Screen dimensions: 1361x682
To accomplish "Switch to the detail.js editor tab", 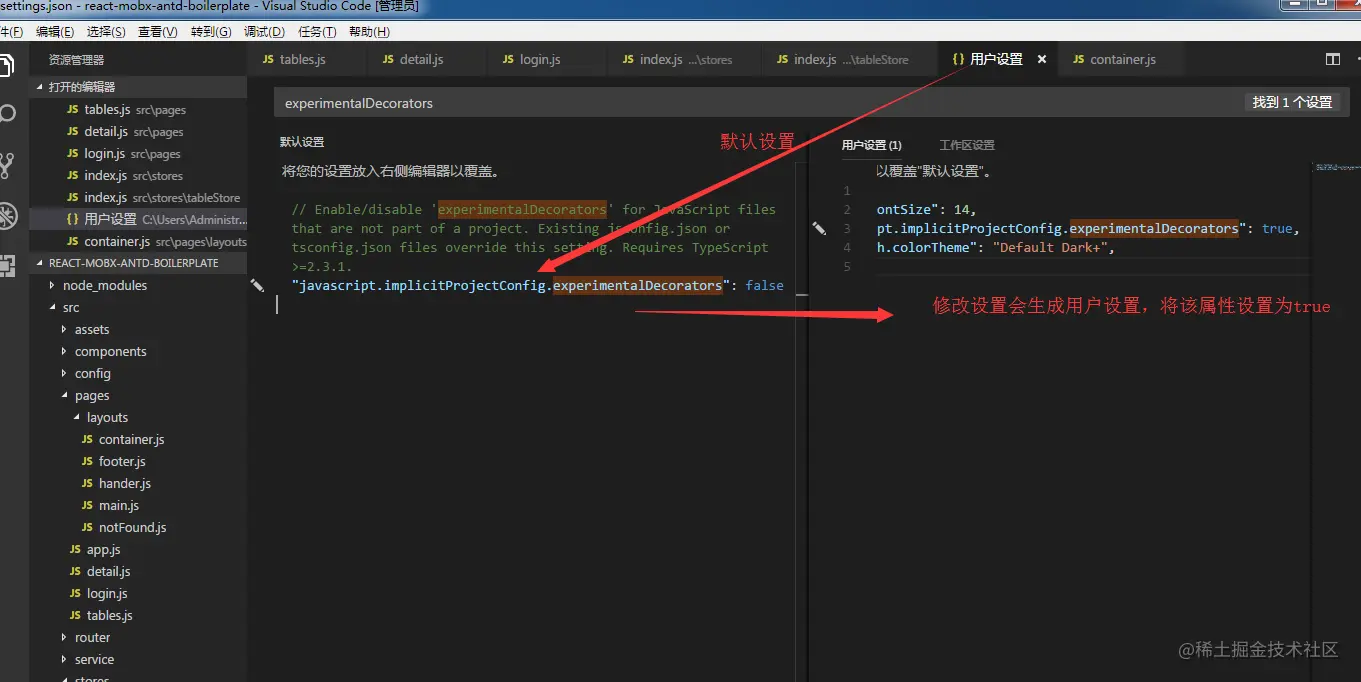I will tap(426, 60).
